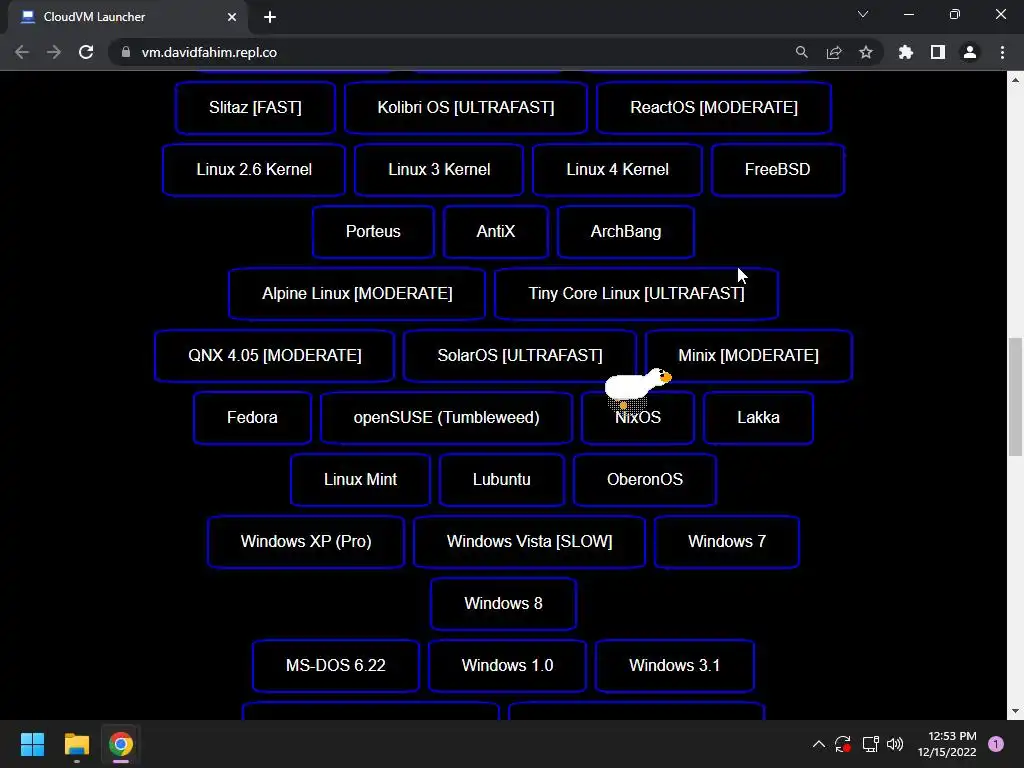Start Linux 4 Kernel

[617, 170]
